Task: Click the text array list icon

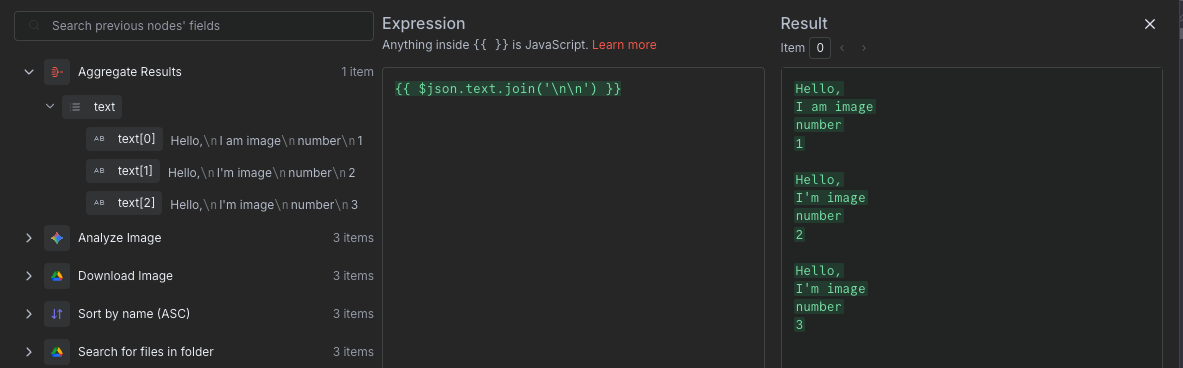Action: click(x=75, y=107)
